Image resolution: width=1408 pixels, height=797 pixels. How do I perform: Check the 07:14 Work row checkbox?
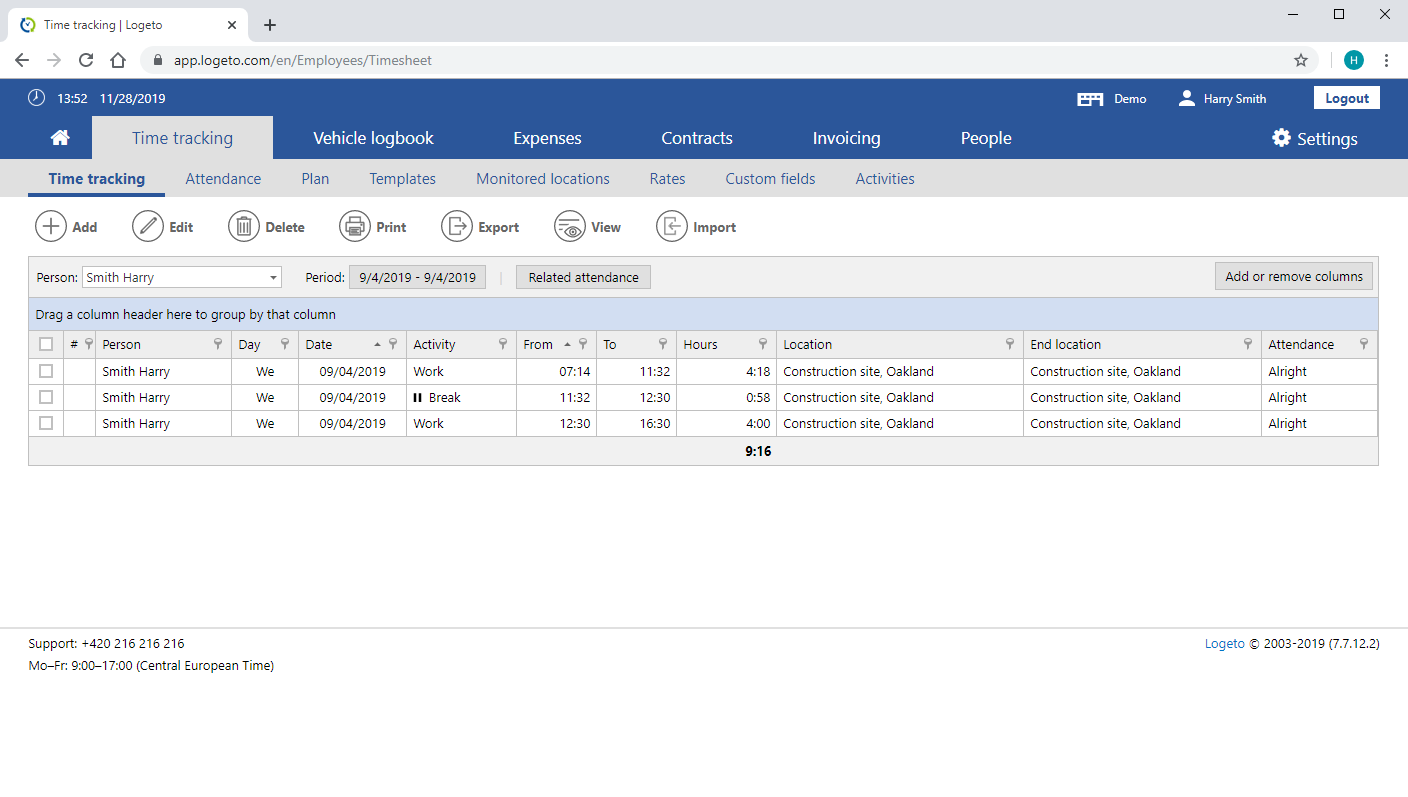coord(46,371)
